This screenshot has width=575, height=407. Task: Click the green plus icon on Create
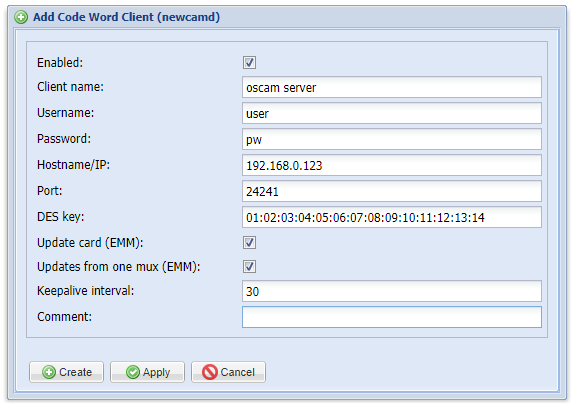click(x=49, y=372)
